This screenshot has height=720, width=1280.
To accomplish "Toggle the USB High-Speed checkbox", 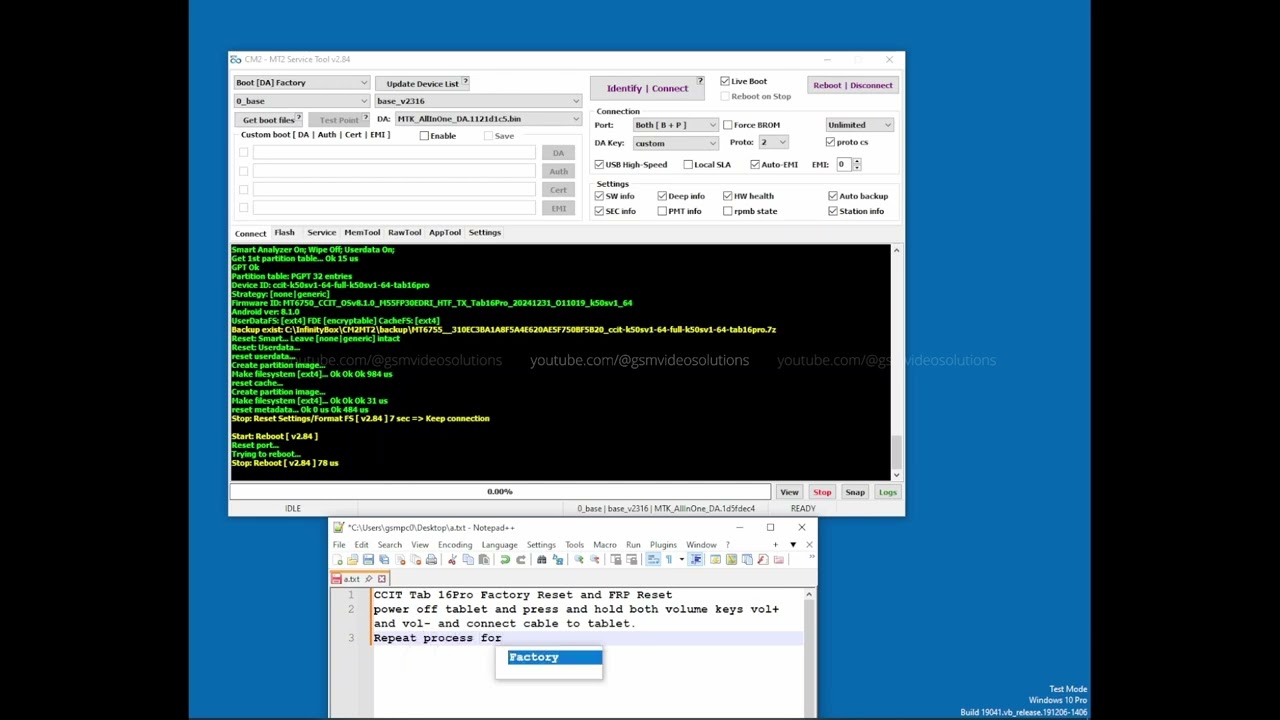I will pyautogui.click(x=599, y=164).
